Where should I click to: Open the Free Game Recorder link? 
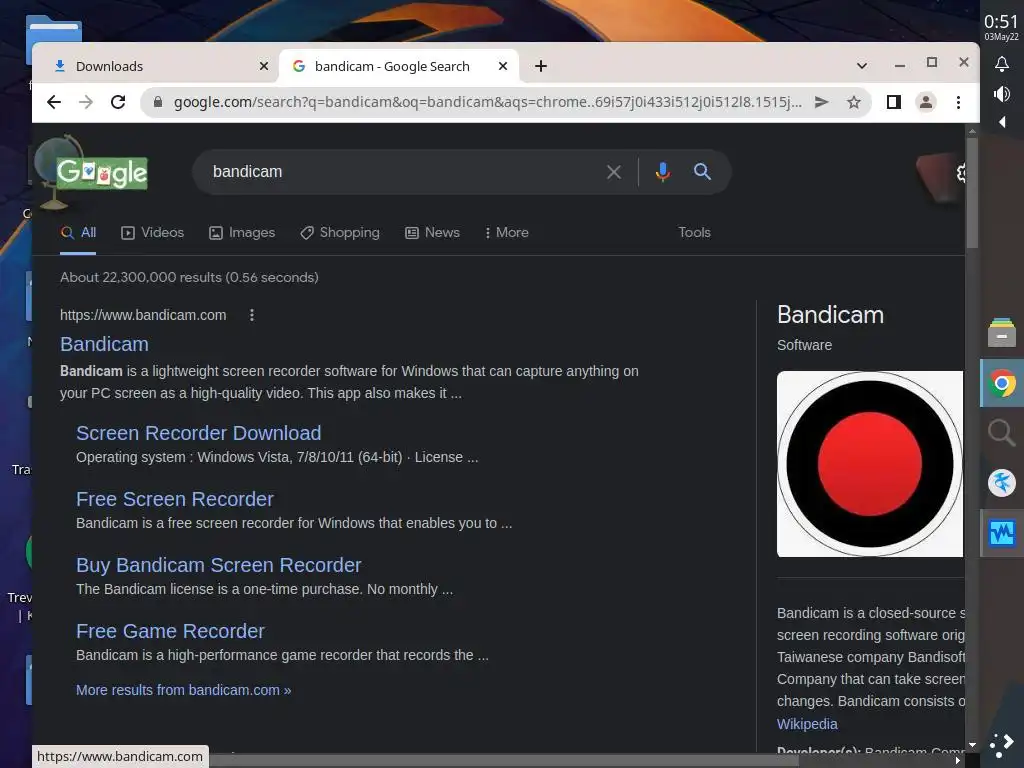pyautogui.click(x=170, y=631)
